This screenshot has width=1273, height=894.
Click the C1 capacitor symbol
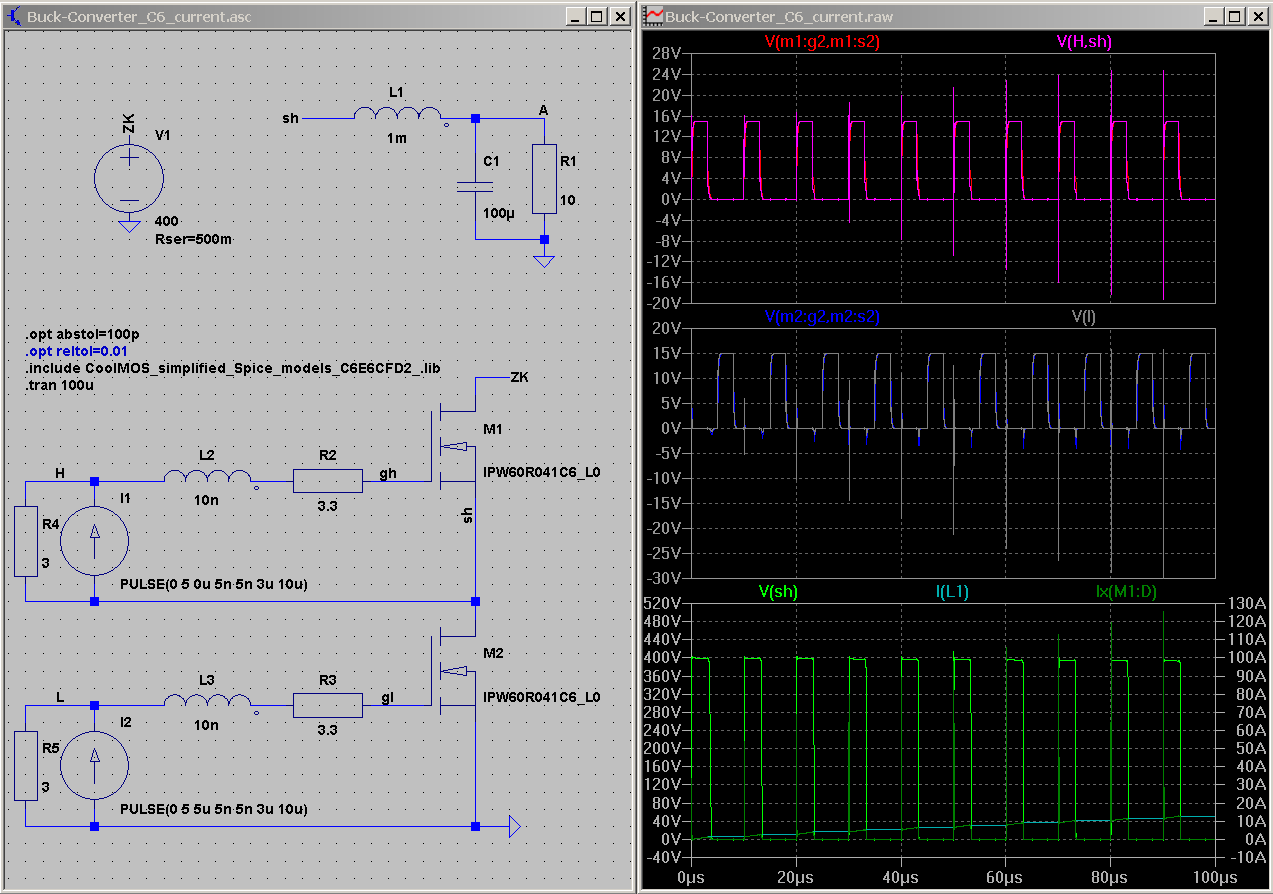point(475,186)
